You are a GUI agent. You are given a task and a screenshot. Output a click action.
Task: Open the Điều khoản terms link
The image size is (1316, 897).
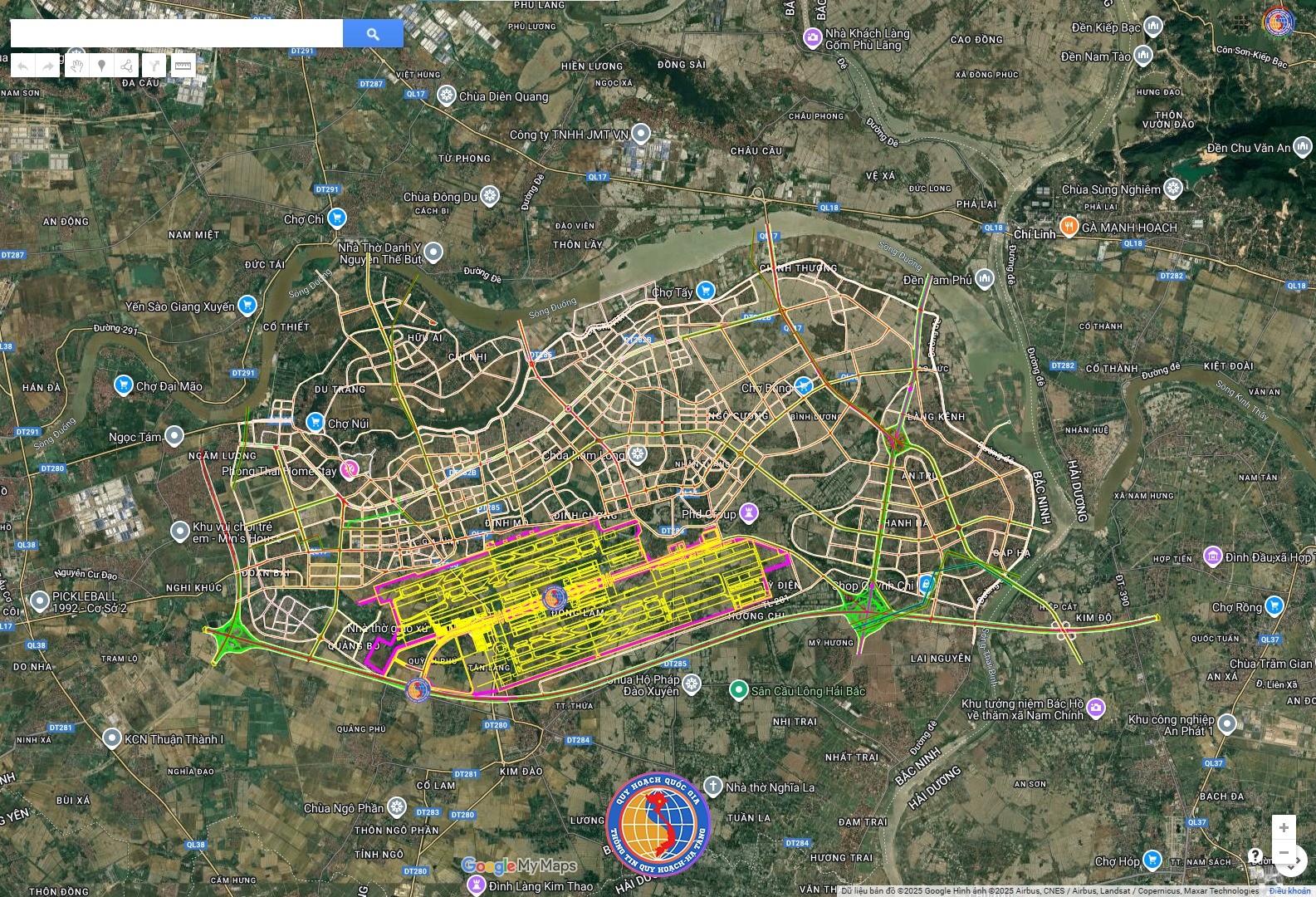[x=1289, y=891]
